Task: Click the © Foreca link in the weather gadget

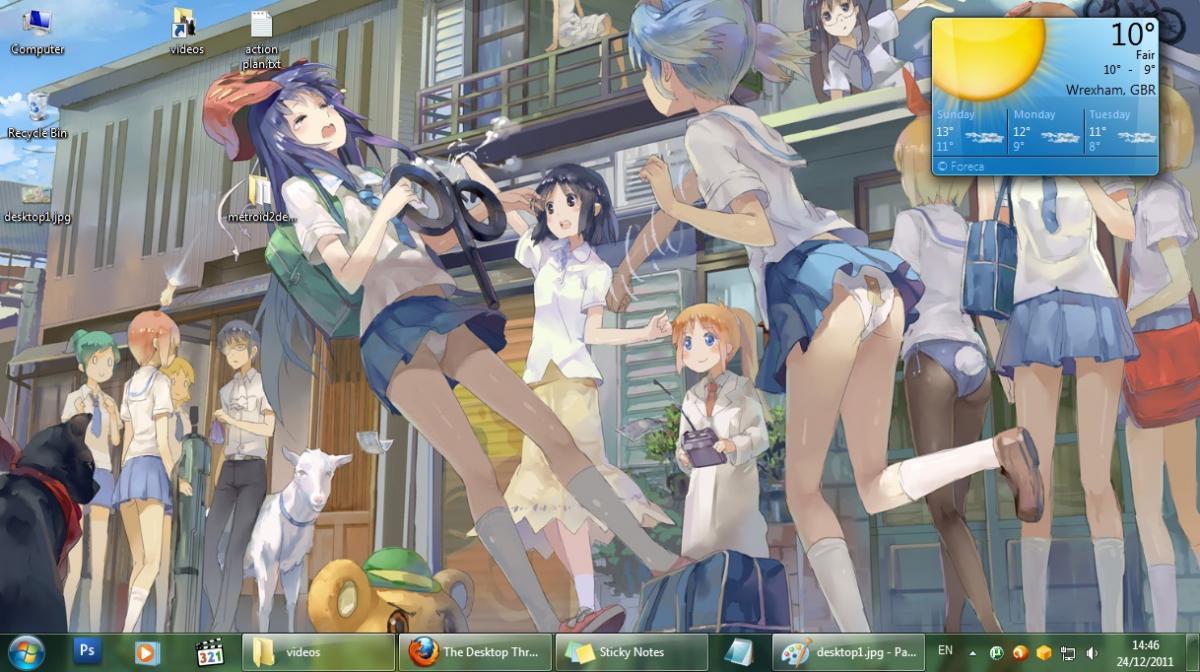Action: (x=962, y=166)
